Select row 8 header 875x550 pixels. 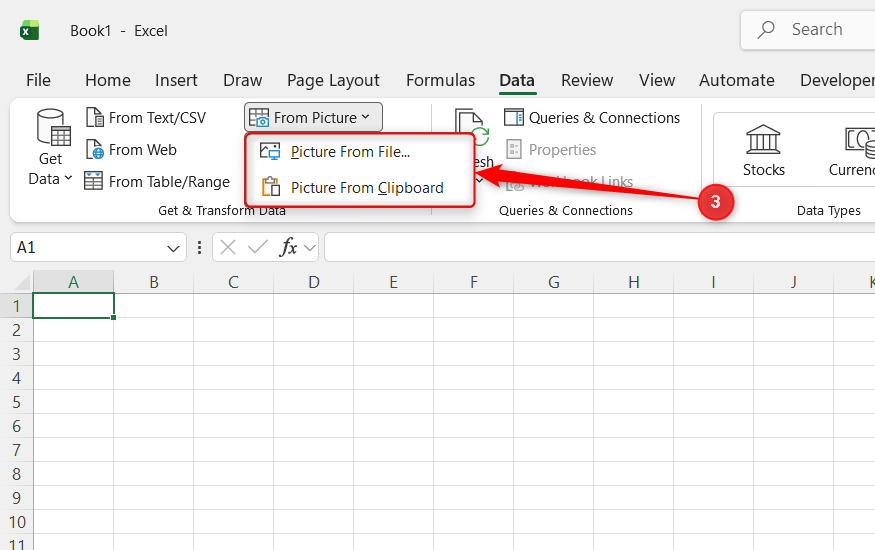click(x=17, y=474)
